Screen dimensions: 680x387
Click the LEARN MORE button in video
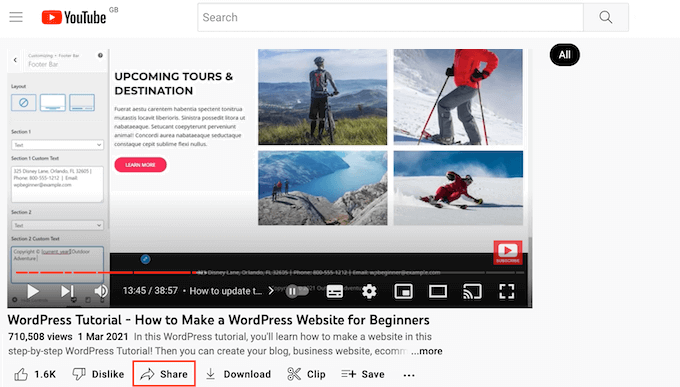pos(140,165)
